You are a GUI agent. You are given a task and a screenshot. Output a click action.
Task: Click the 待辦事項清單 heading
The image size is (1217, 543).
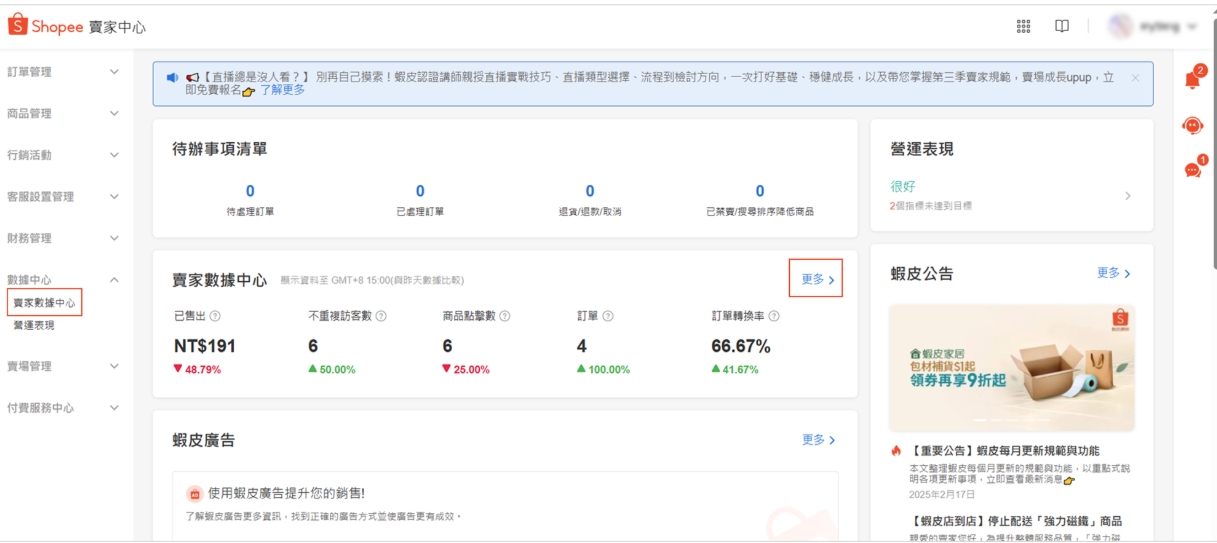point(220,149)
